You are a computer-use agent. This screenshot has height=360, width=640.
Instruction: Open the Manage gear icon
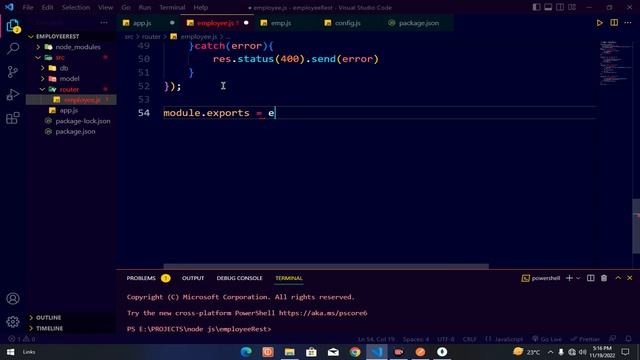[13, 322]
